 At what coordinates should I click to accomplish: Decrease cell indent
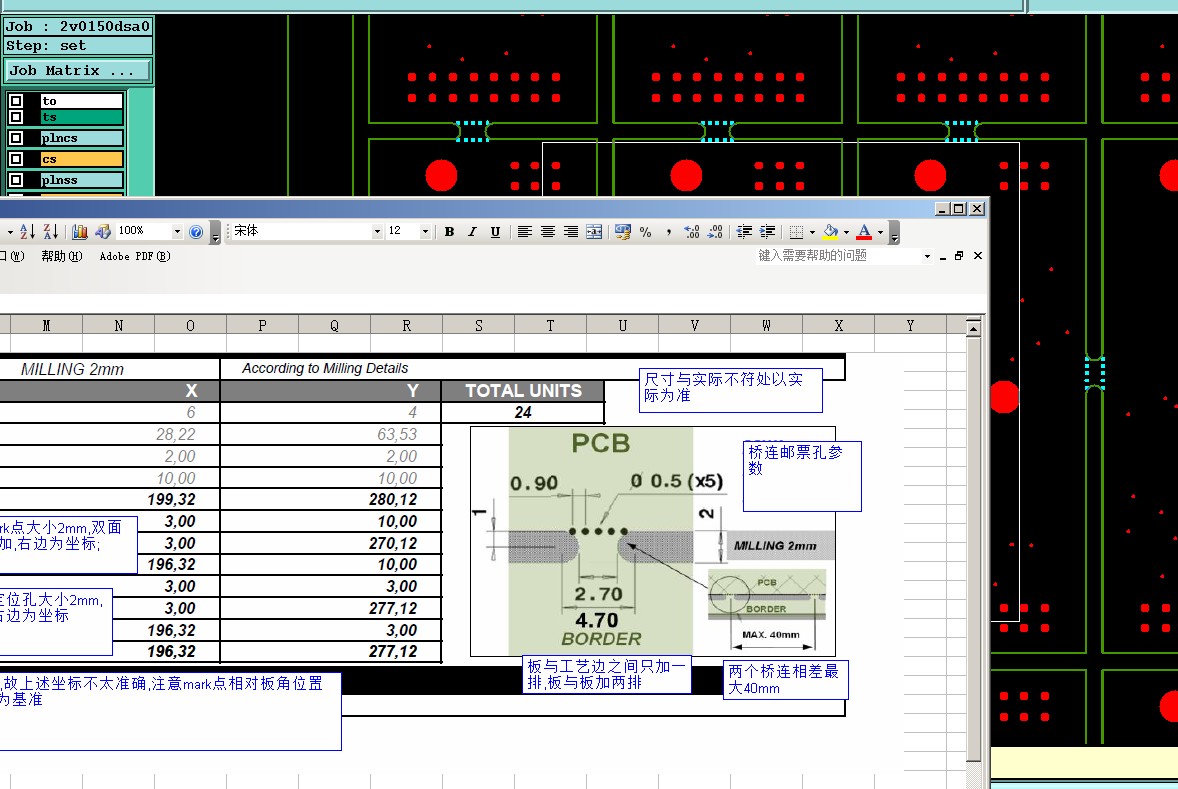pos(744,231)
